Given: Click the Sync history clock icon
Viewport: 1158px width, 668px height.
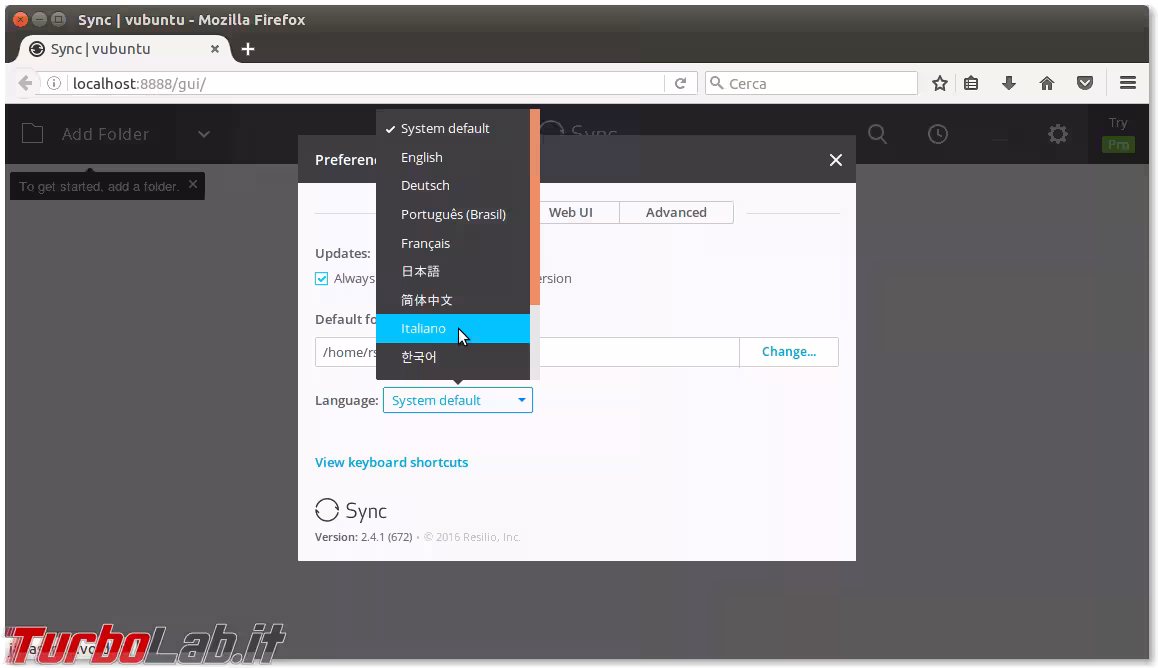Looking at the screenshot, I should 937,134.
